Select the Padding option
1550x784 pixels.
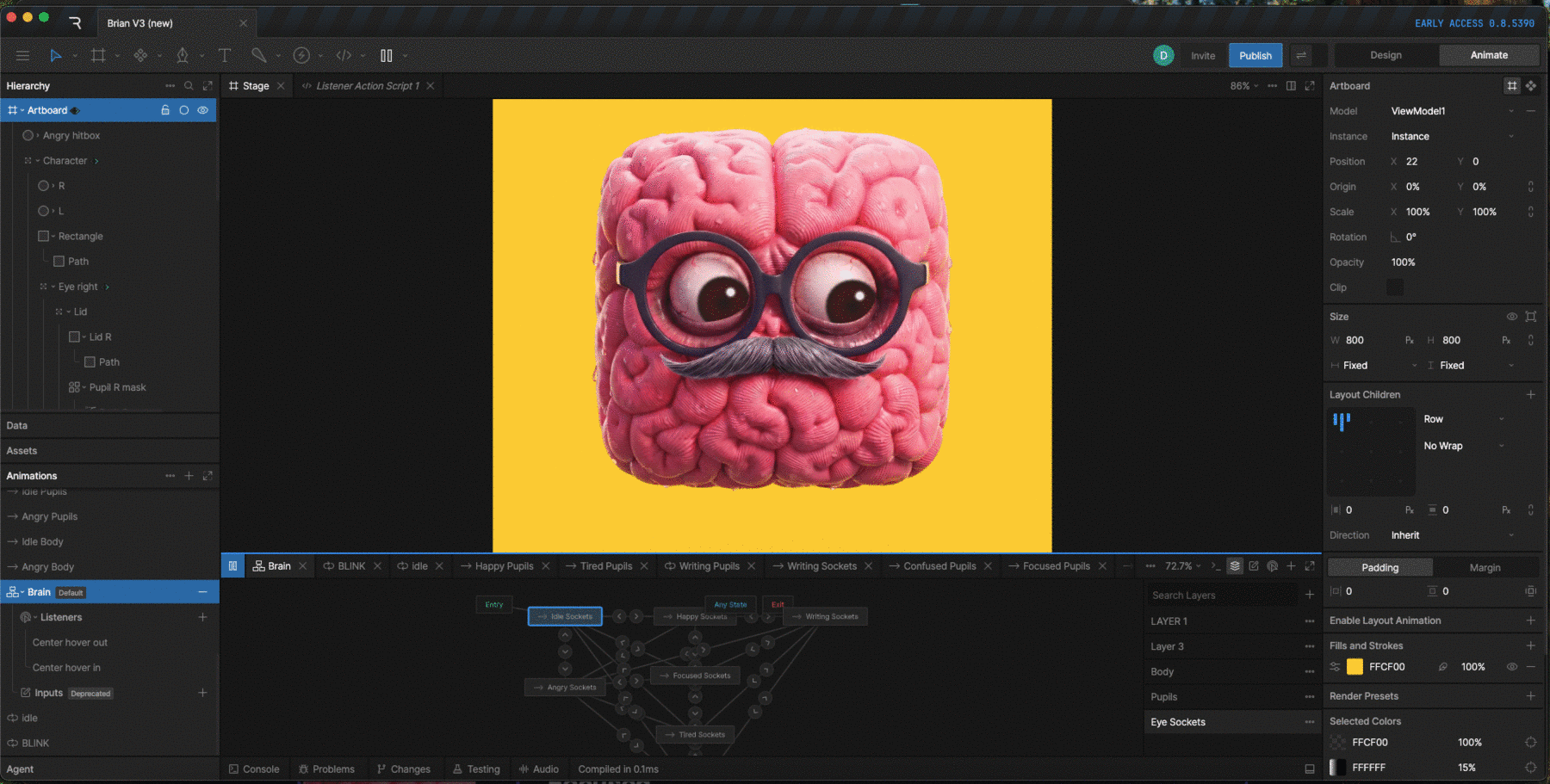(1380, 567)
